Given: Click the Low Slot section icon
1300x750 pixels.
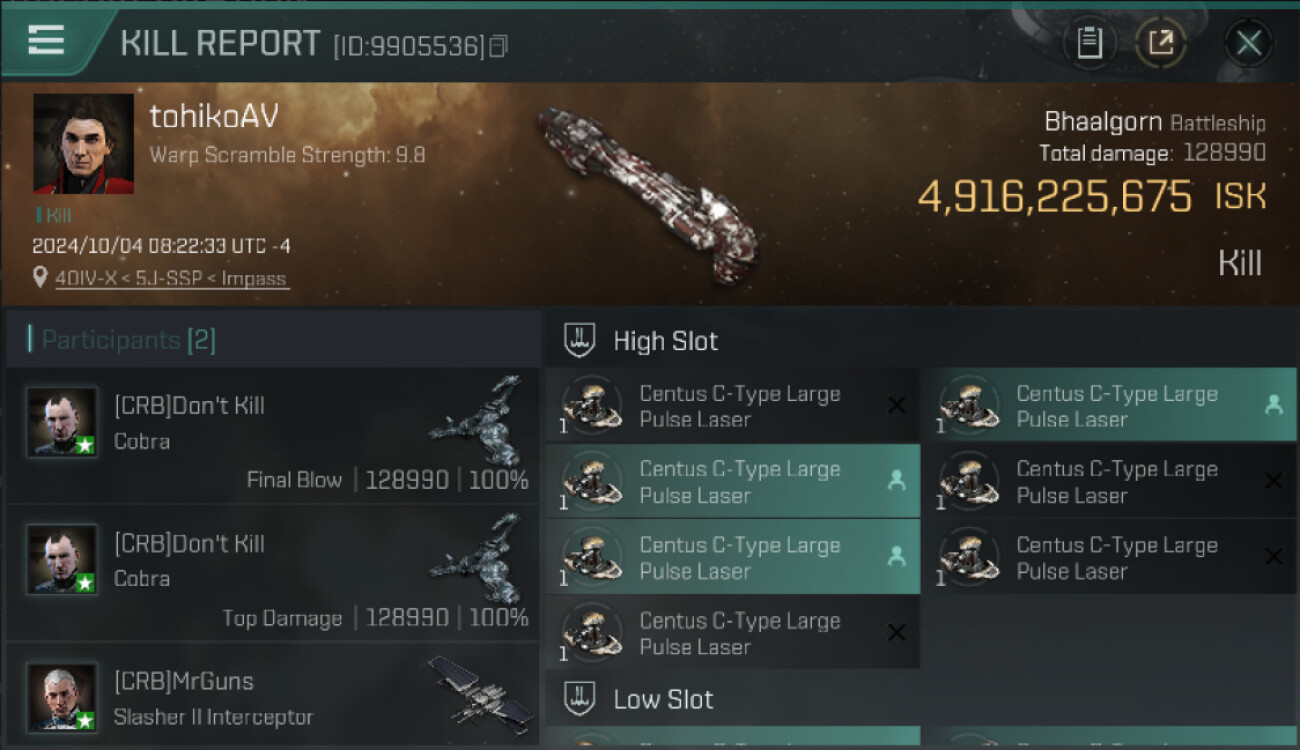Looking at the screenshot, I should (580, 699).
